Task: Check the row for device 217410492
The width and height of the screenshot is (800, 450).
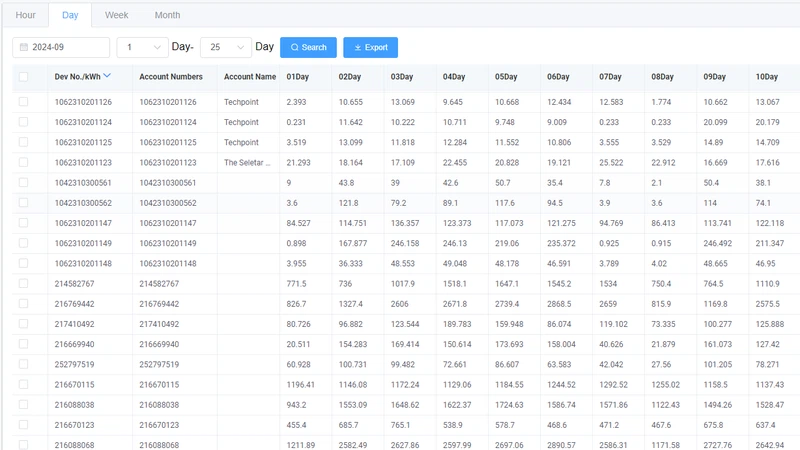Action: (23, 323)
